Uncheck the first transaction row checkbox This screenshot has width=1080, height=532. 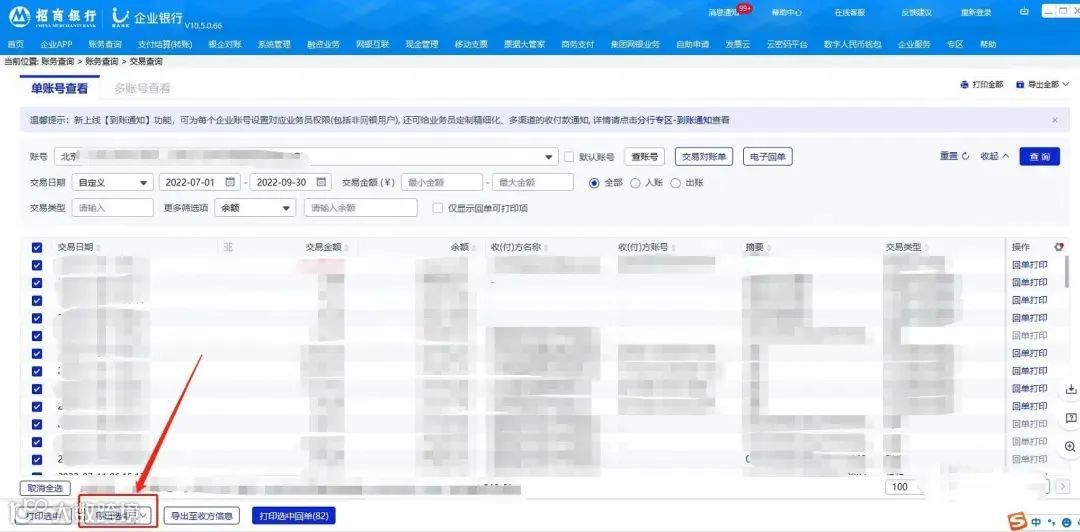coord(37,265)
